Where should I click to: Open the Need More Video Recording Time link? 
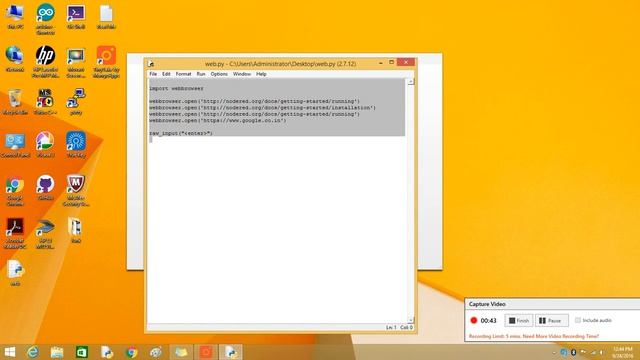click(x=561, y=336)
